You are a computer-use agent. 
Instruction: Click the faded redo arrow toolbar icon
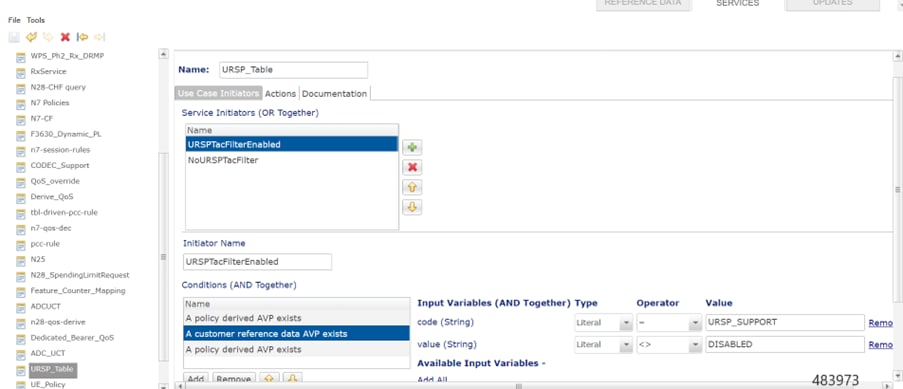[x=48, y=37]
